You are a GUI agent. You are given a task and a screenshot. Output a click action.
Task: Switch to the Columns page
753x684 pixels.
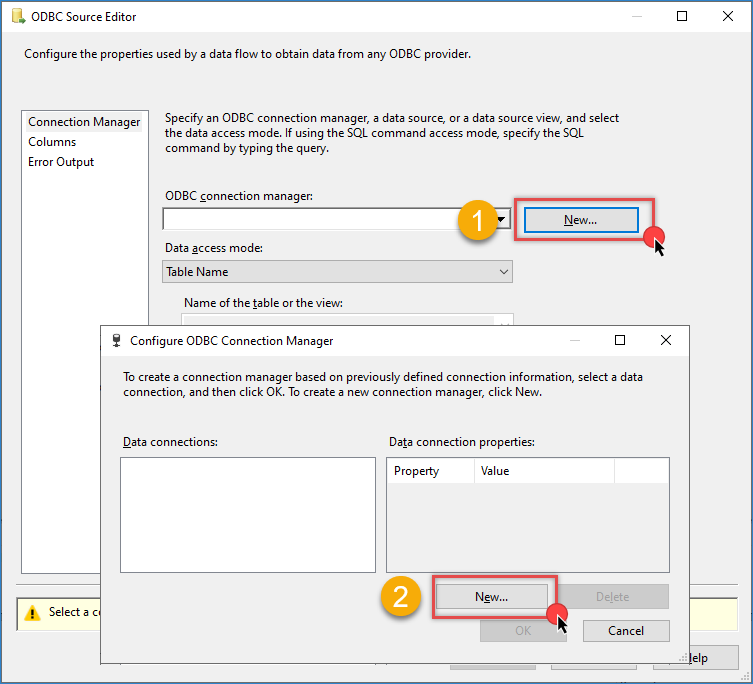52,142
